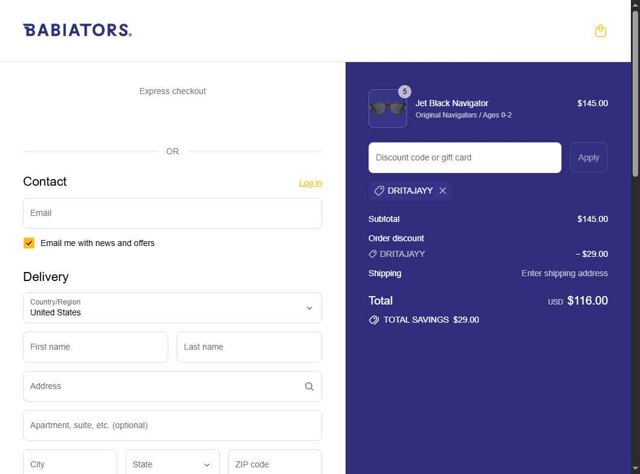640x474 pixels.
Task: Click the – $29.00 discount amount
Action: click(591, 254)
